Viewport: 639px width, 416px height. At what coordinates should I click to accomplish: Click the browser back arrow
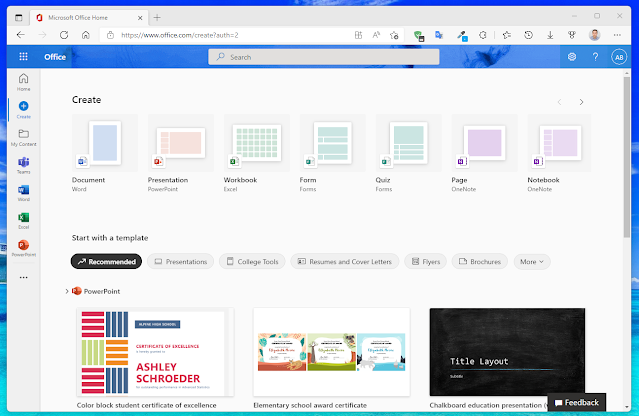[x=20, y=35]
